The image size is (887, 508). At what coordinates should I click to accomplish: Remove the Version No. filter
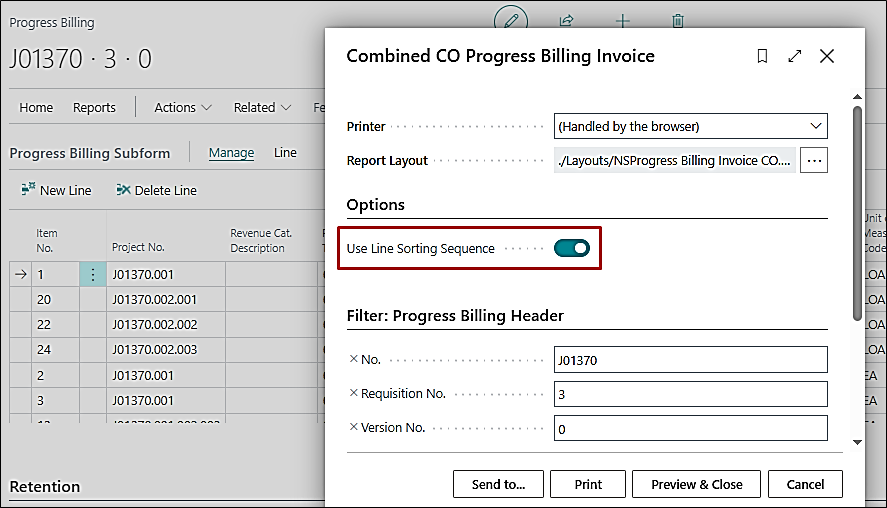[x=353, y=427]
